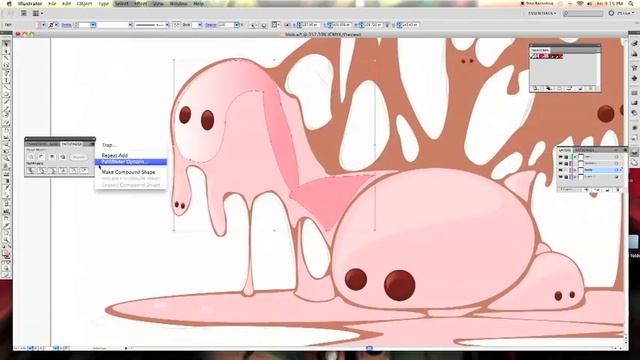Apply the Trim pathfinder icon
Image resolution: width=640 pixels, height=360 pixels.
tap(41, 171)
